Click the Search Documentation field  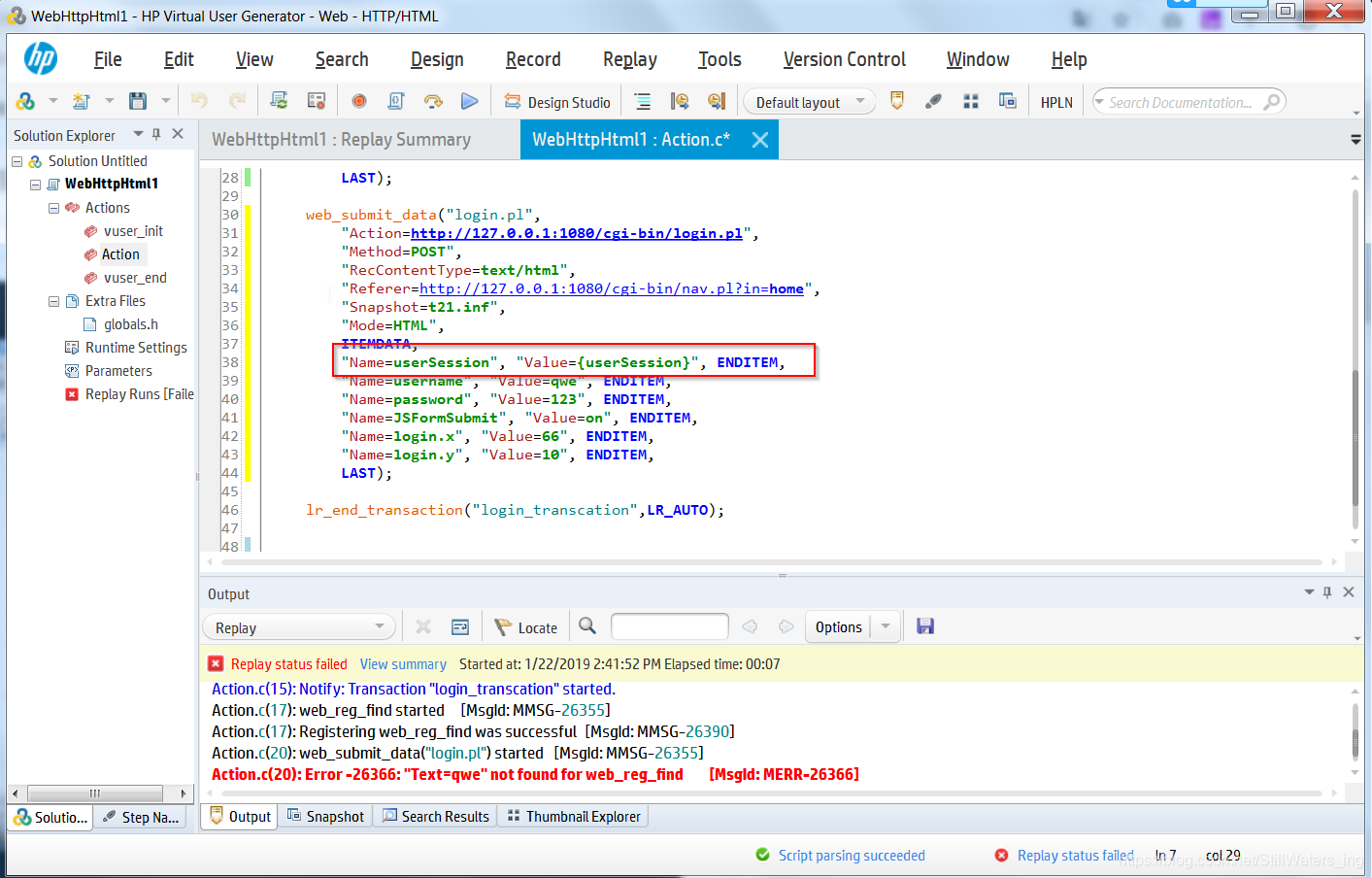pyautogui.click(x=1180, y=102)
